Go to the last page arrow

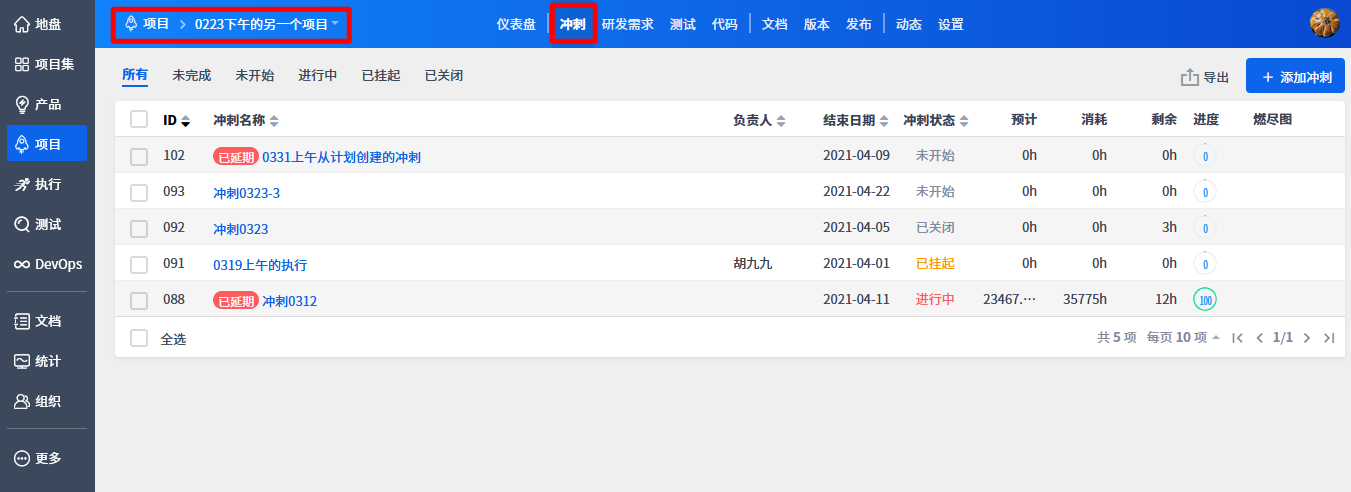(x=1329, y=338)
